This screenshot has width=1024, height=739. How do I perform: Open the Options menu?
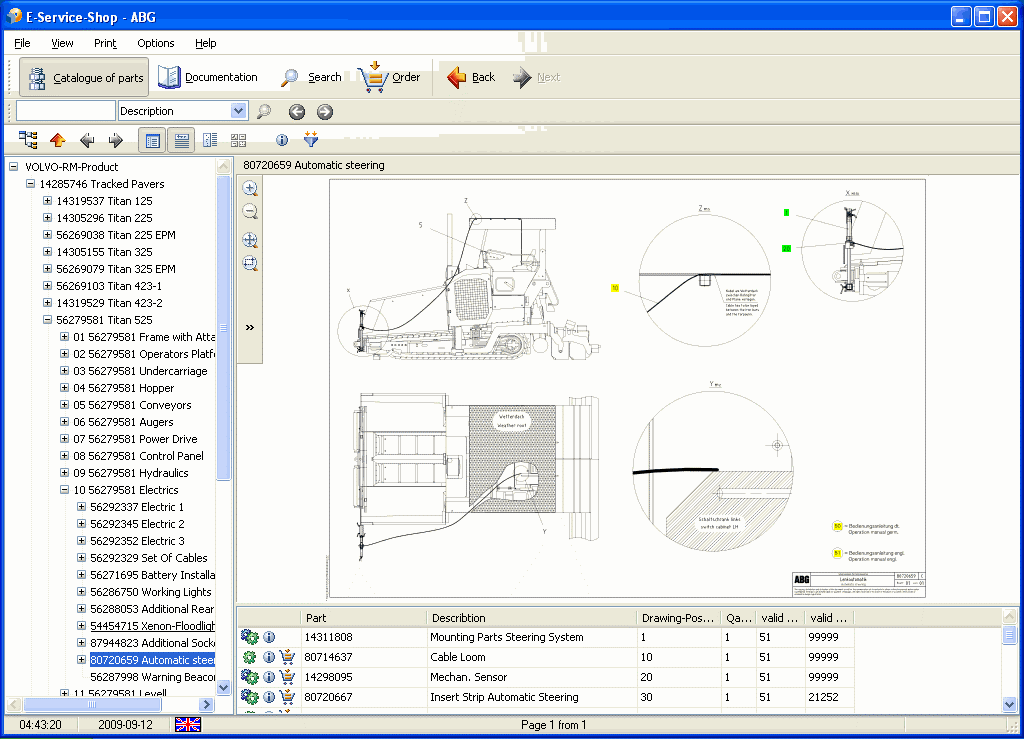click(x=155, y=43)
